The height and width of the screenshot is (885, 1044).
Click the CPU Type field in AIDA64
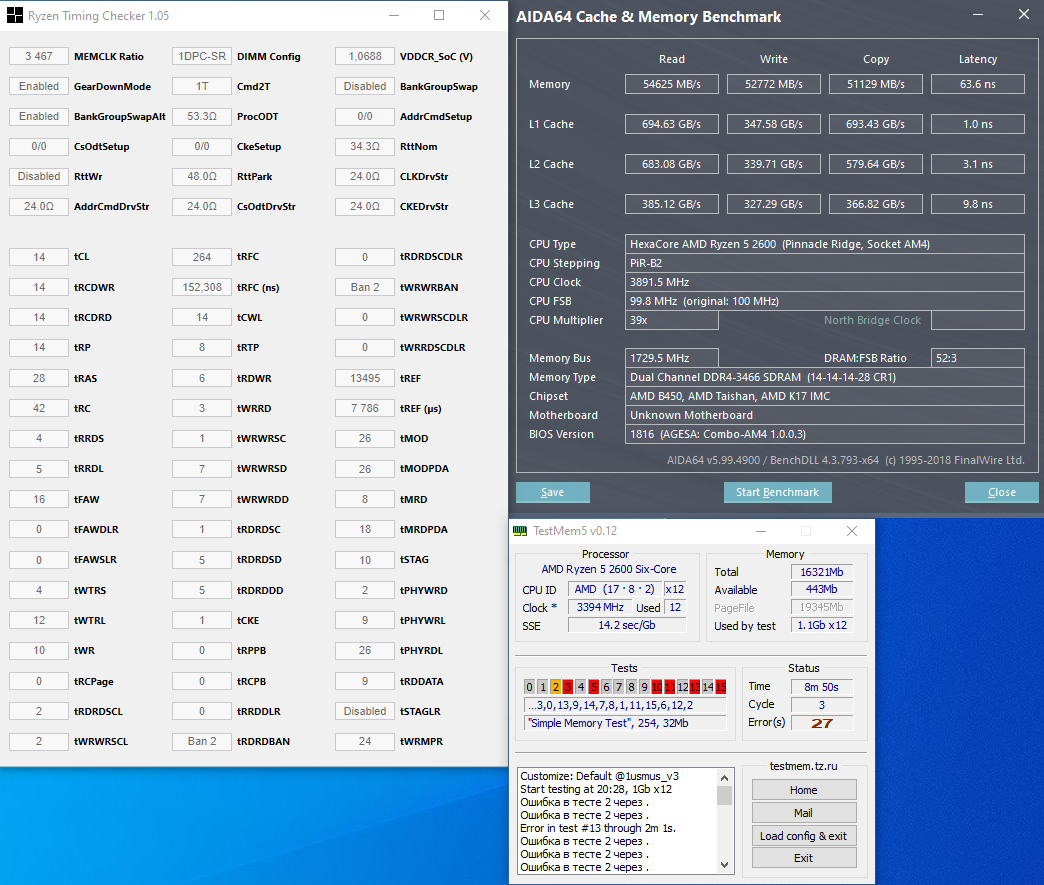(824, 244)
